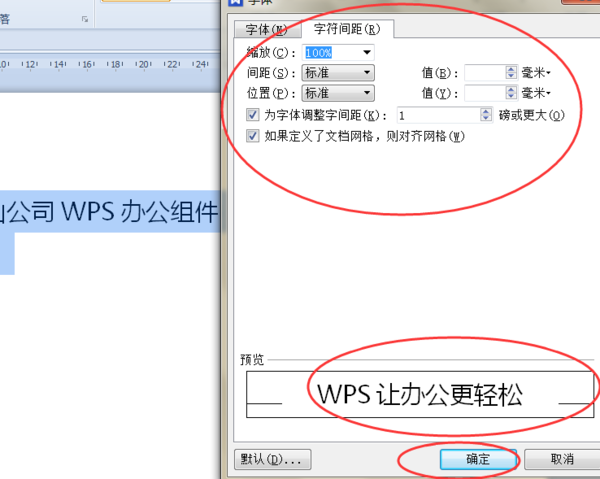Click the ribbon group dialog launcher icon

tap(85, 19)
